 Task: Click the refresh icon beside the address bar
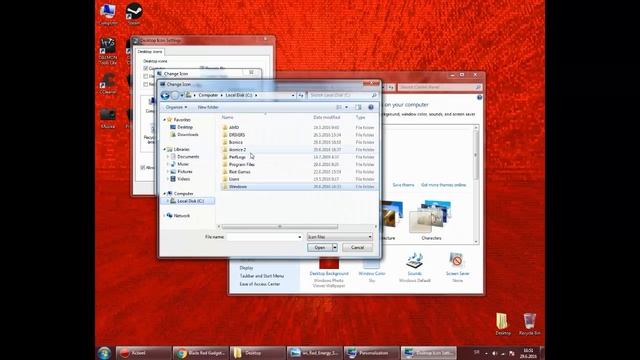click(301, 95)
